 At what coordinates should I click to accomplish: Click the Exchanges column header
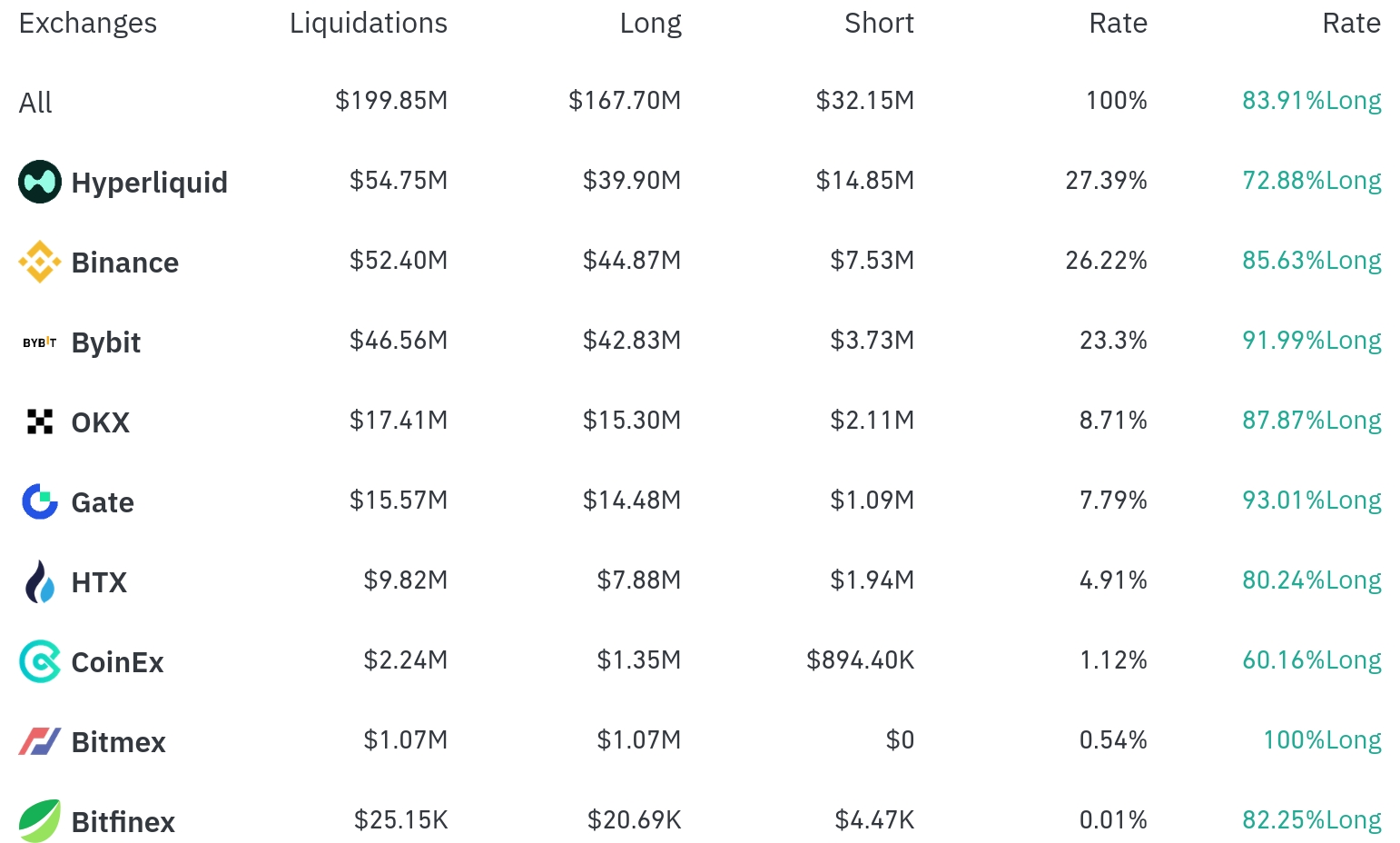pyautogui.click(x=87, y=23)
